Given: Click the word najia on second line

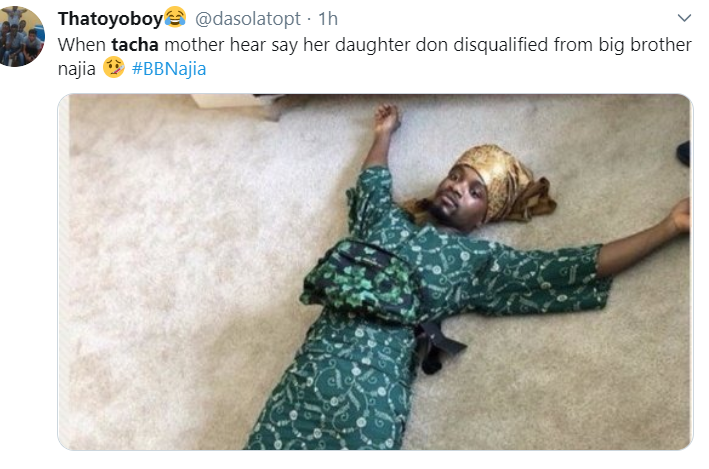Looking at the screenshot, I should pyautogui.click(x=76, y=69).
